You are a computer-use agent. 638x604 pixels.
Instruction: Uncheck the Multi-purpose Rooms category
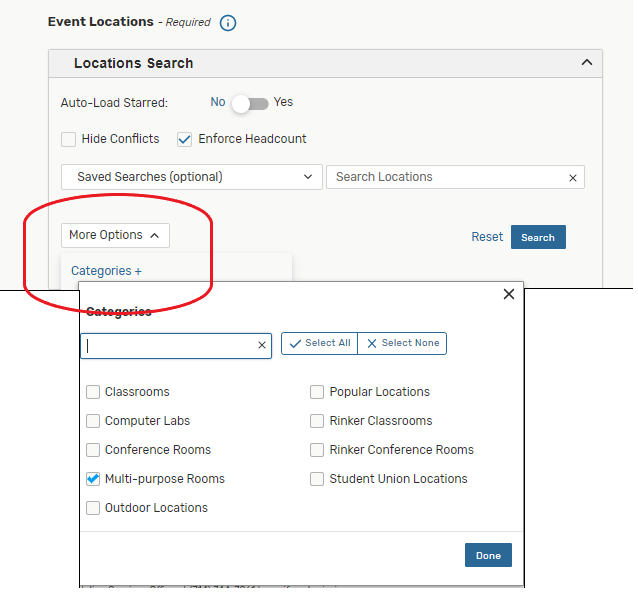(x=93, y=479)
